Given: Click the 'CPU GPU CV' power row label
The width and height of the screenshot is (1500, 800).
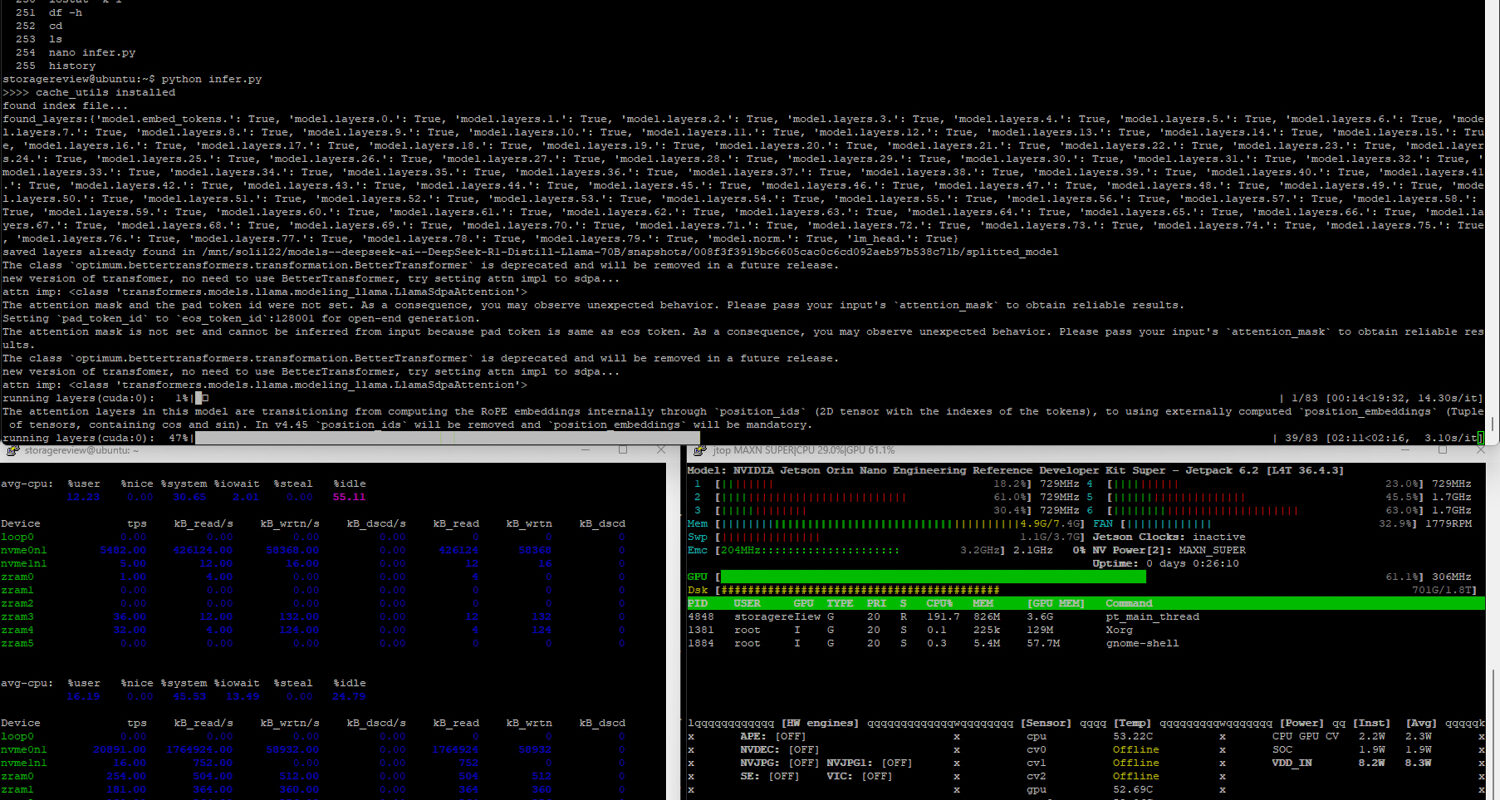Looking at the screenshot, I should coord(1305,736).
